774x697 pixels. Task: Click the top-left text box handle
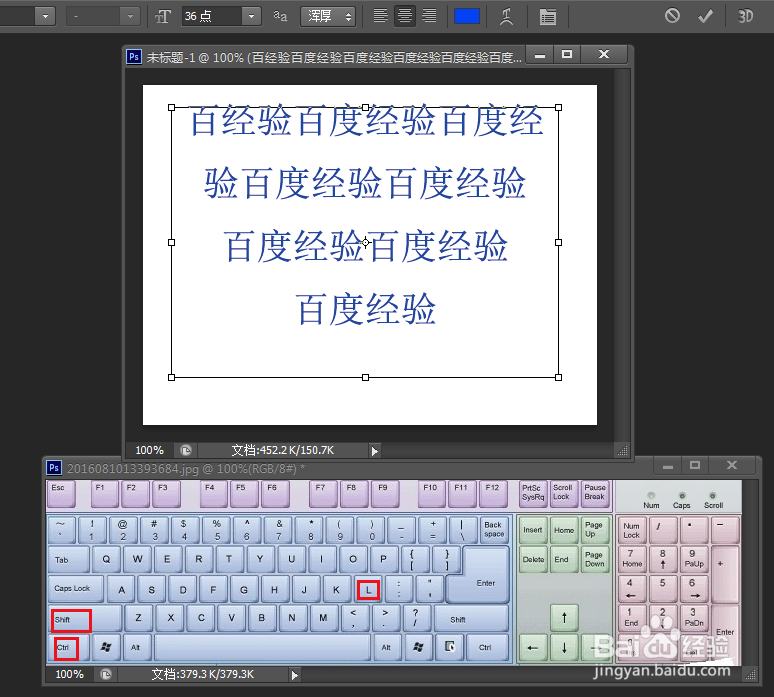coord(171,107)
